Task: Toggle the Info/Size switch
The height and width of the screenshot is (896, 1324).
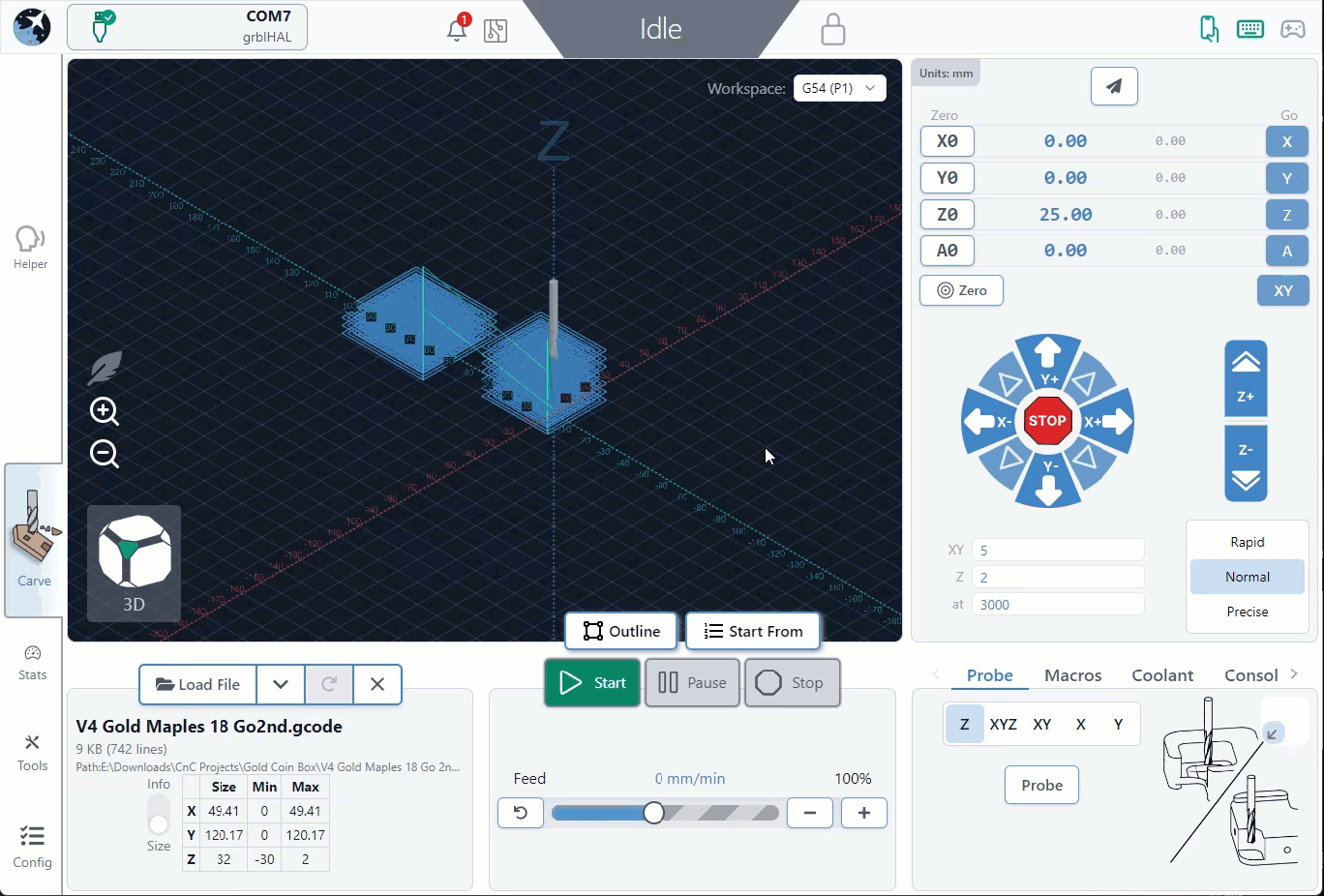Action: pyautogui.click(x=159, y=815)
